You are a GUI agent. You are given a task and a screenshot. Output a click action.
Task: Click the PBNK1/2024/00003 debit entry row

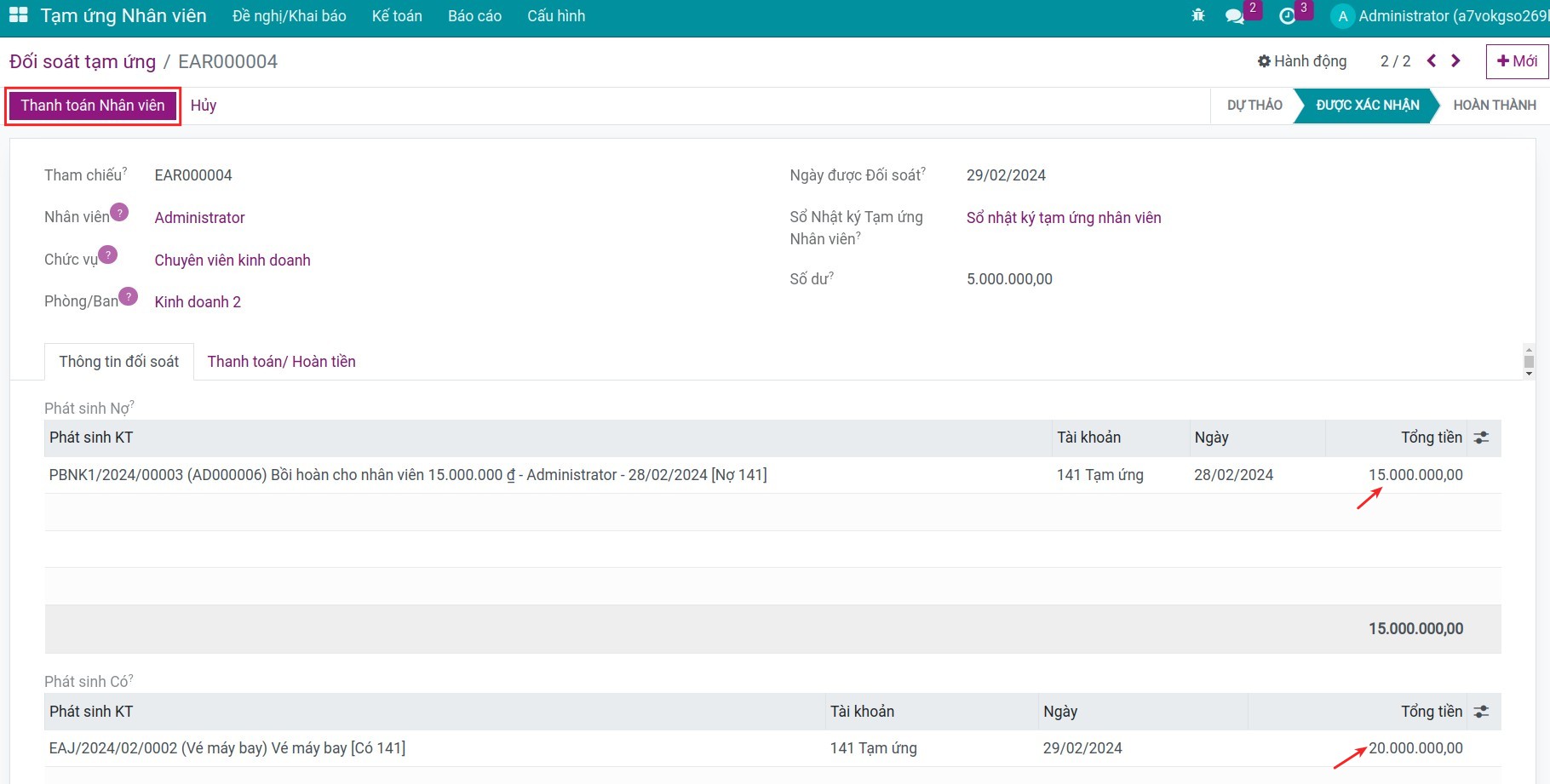pos(772,475)
